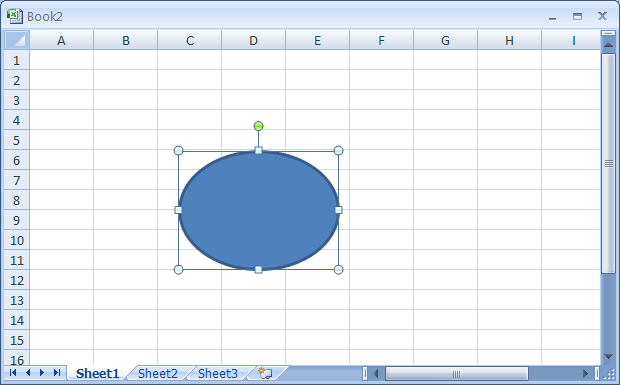This screenshot has width=620, height=385.
Task: Maximize the Book2 workbook window
Action: (x=577, y=16)
